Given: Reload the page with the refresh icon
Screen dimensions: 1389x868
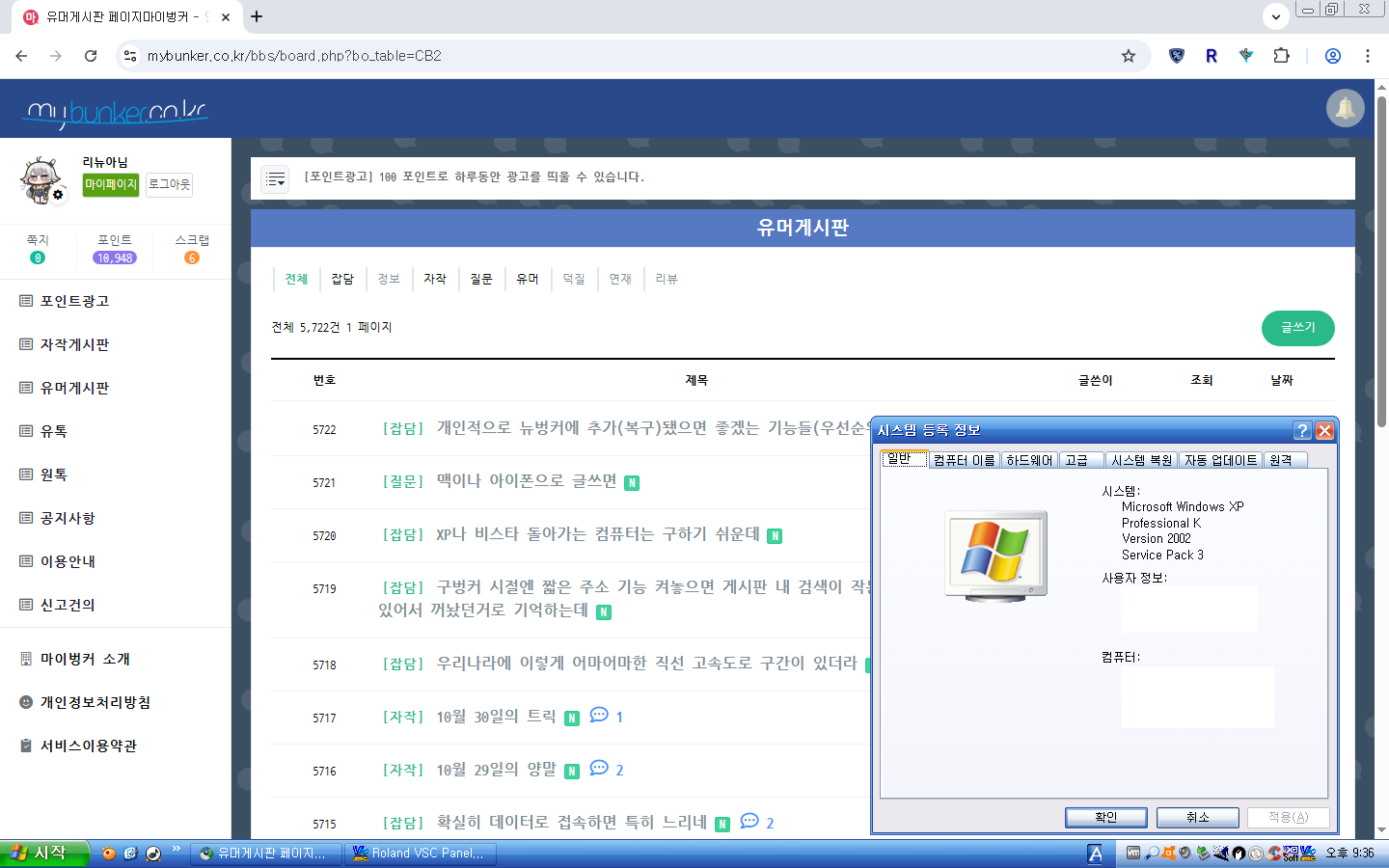Looking at the screenshot, I should 91,56.
